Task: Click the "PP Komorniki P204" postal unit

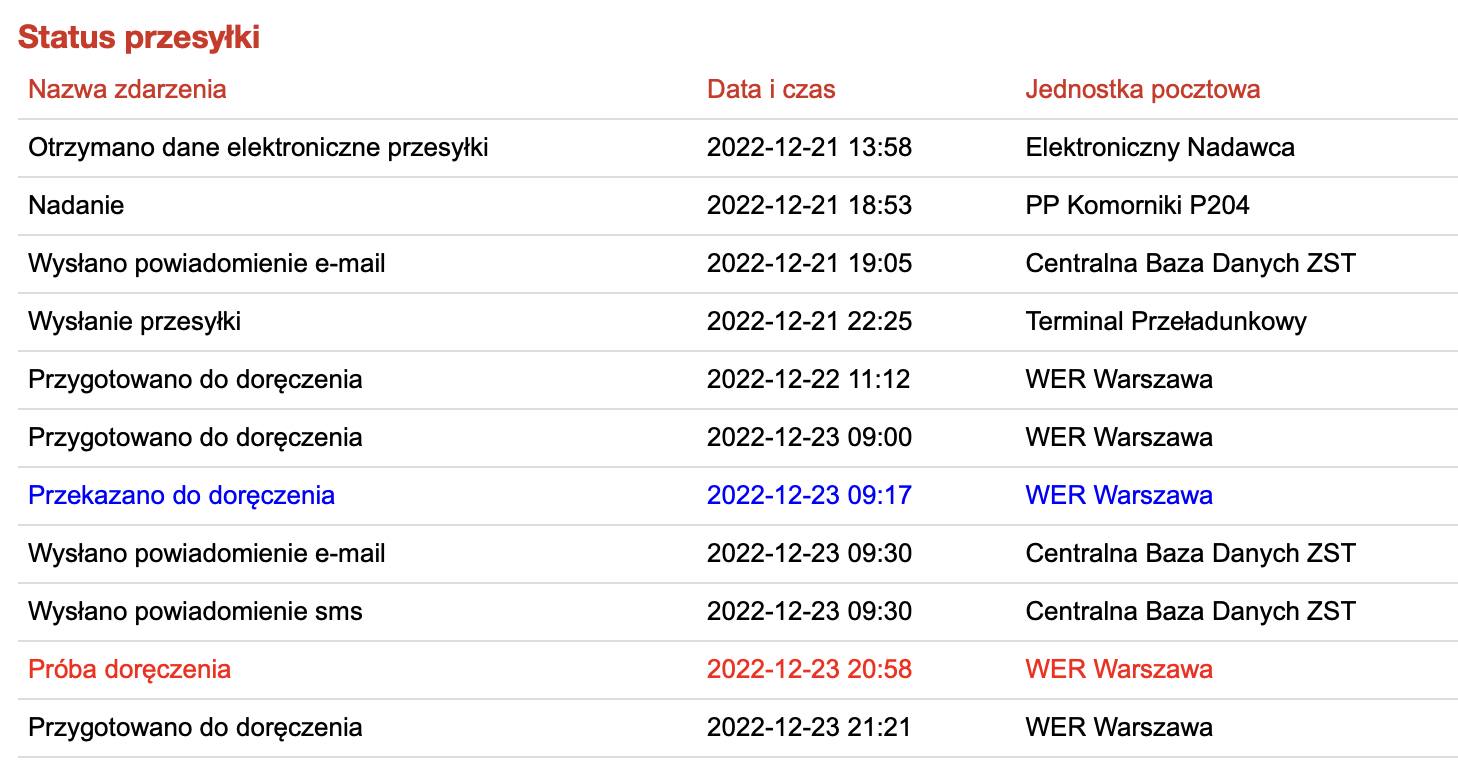Action: pyautogui.click(x=1137, y=206)
